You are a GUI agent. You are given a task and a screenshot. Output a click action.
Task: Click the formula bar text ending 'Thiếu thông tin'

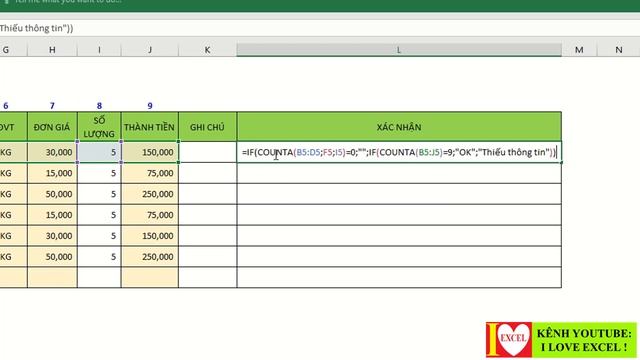pyautogui.click(x=37, y=28)
